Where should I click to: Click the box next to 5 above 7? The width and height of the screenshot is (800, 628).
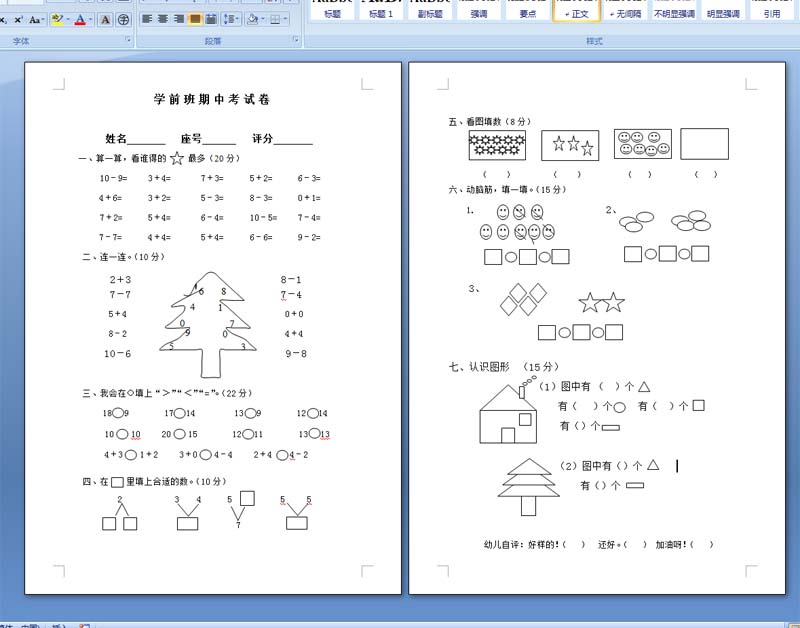(x=247, y=498)
